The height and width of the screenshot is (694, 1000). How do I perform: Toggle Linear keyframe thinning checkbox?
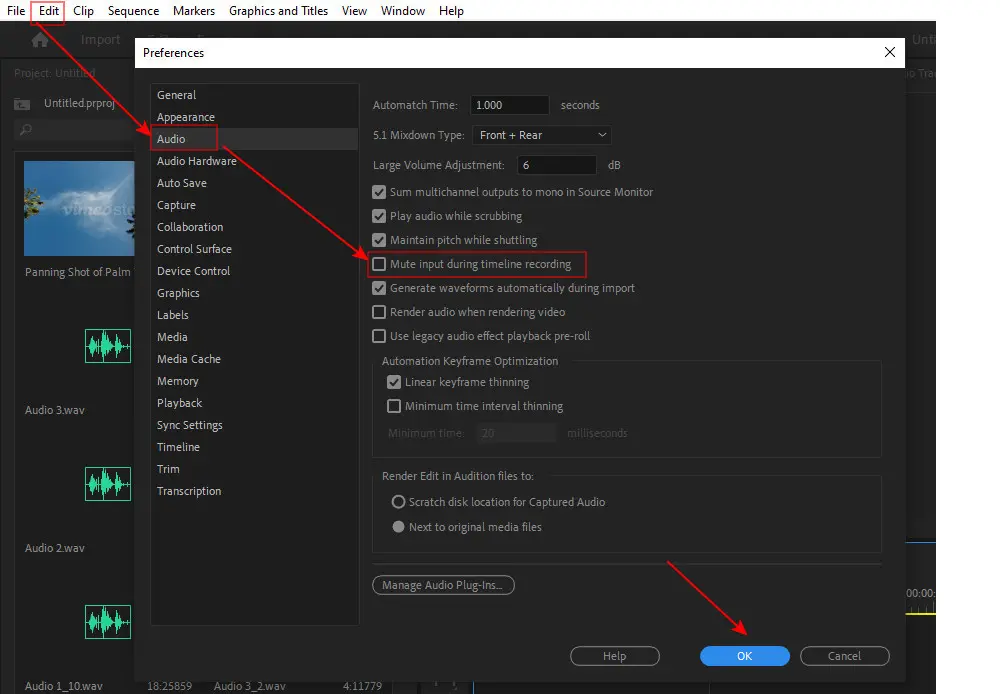click(394, 382)
